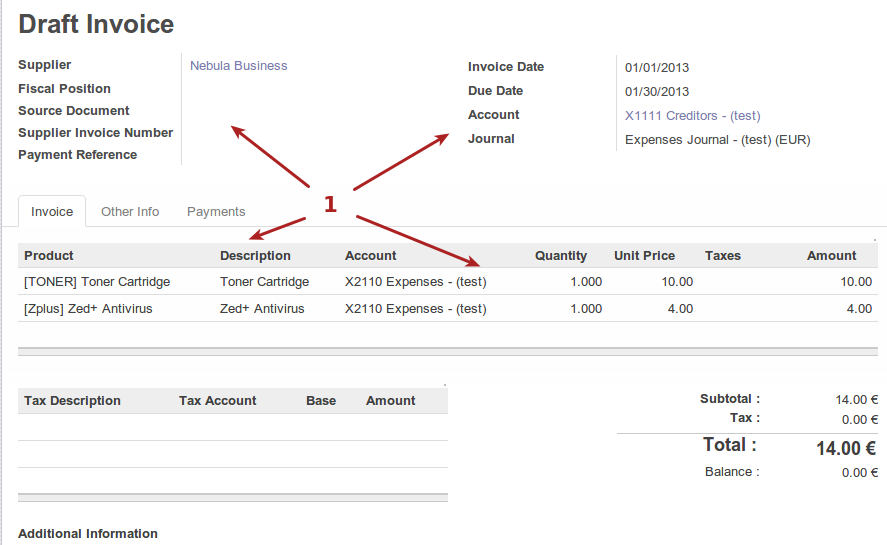
Task: Click the Tax Account column header
Action: point(217,401)
